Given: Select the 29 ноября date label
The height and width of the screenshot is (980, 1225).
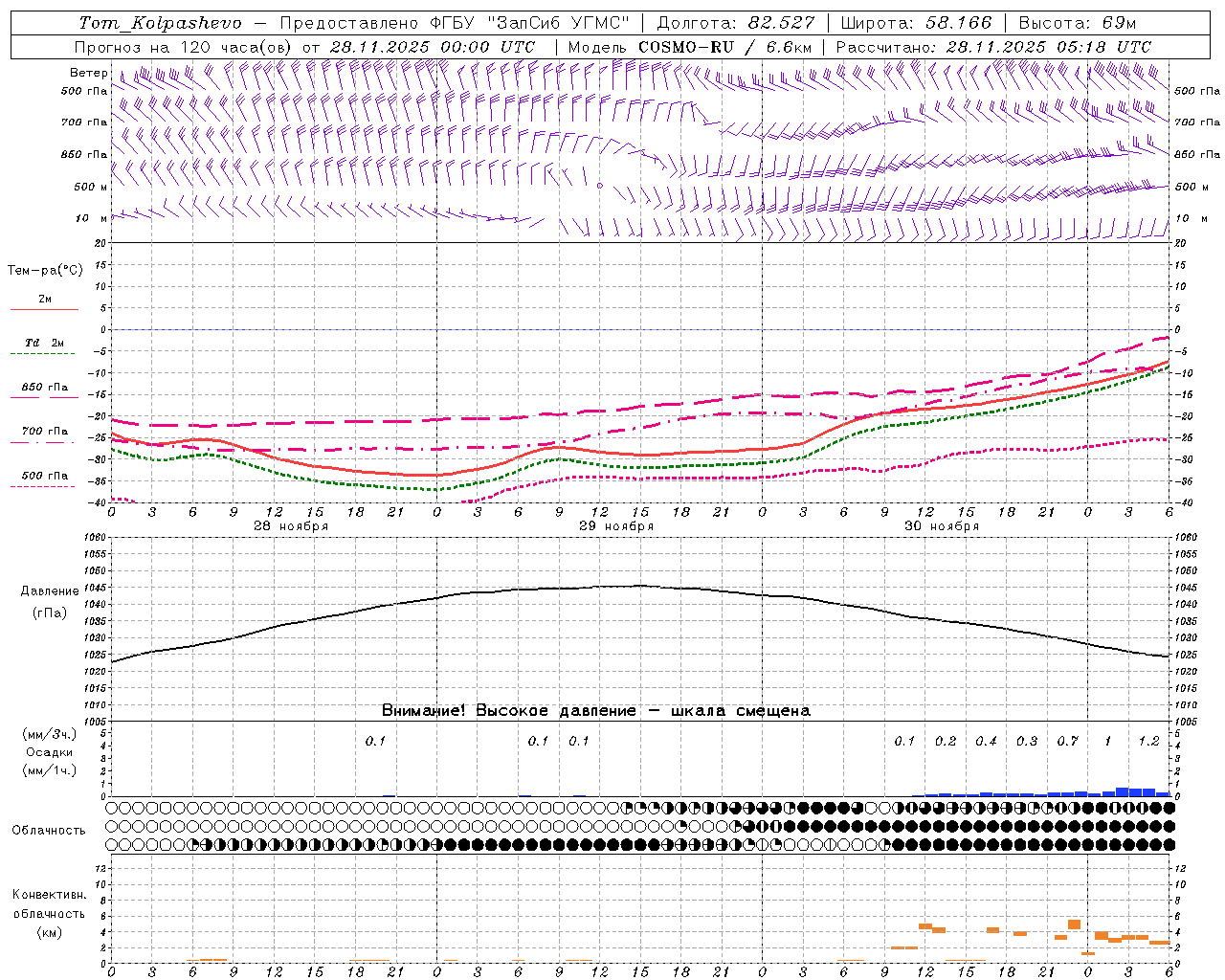Looking at the screenshot, I should tap(616, 526).
